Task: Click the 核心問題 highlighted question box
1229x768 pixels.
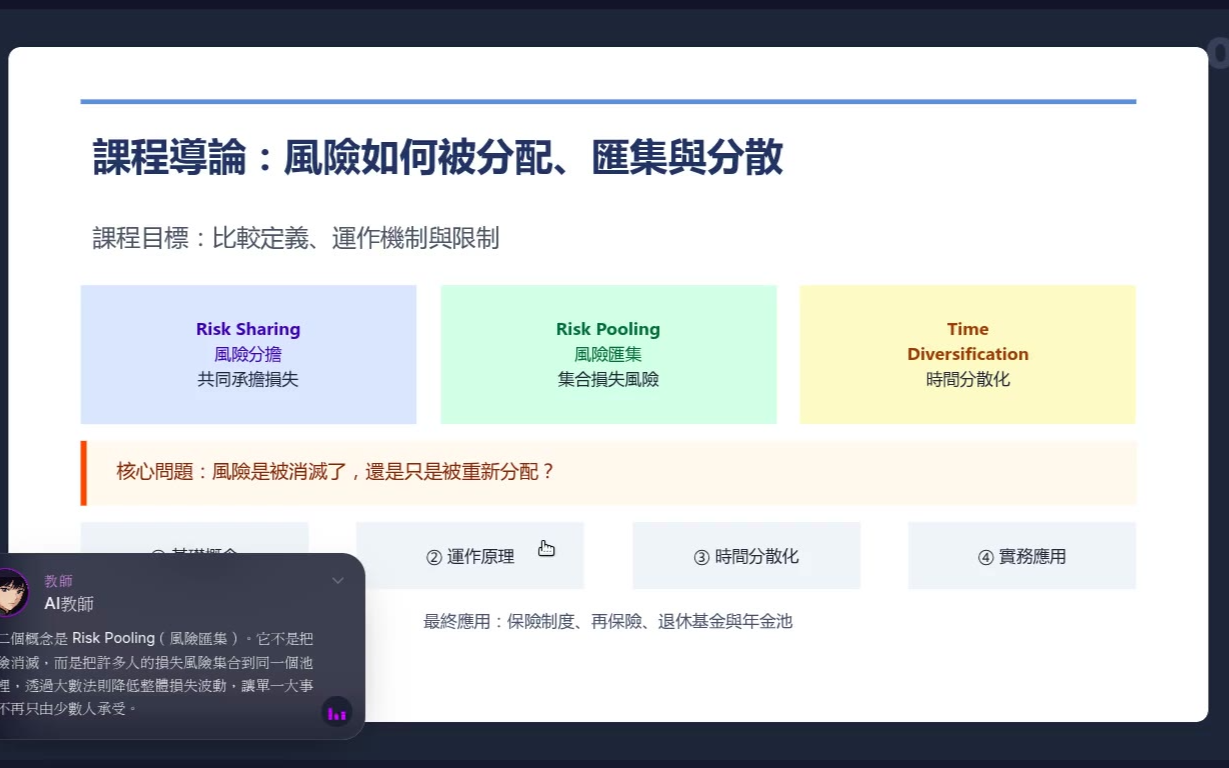Action: click(608, 472)
